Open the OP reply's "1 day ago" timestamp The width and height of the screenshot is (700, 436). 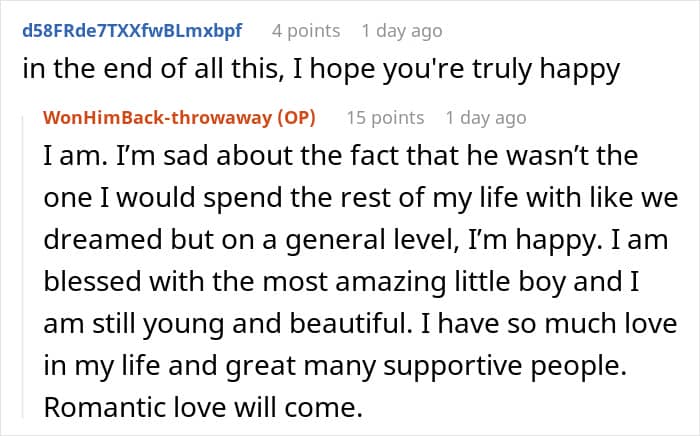click(x=486, y=118)
